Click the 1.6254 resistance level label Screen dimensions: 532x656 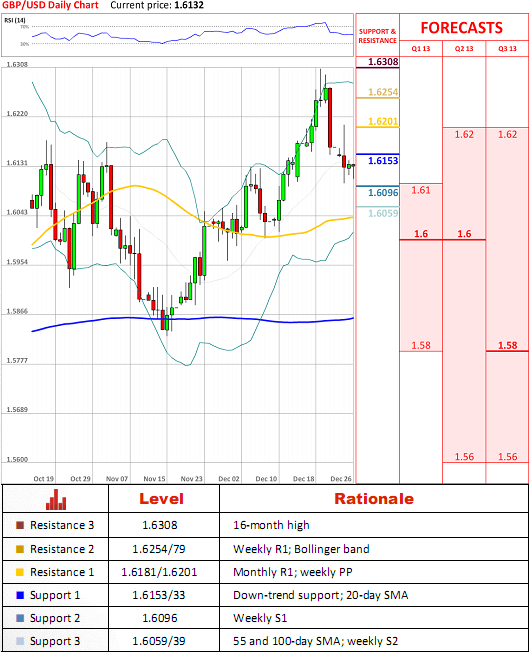383,92
